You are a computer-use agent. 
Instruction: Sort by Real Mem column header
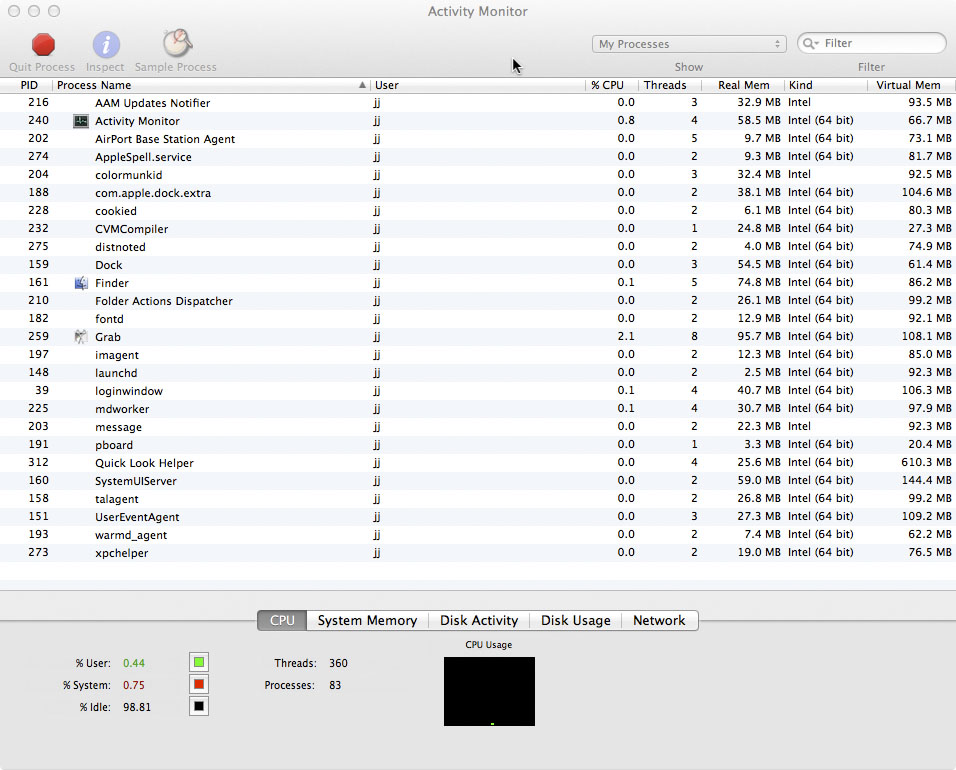click(743, 85)
